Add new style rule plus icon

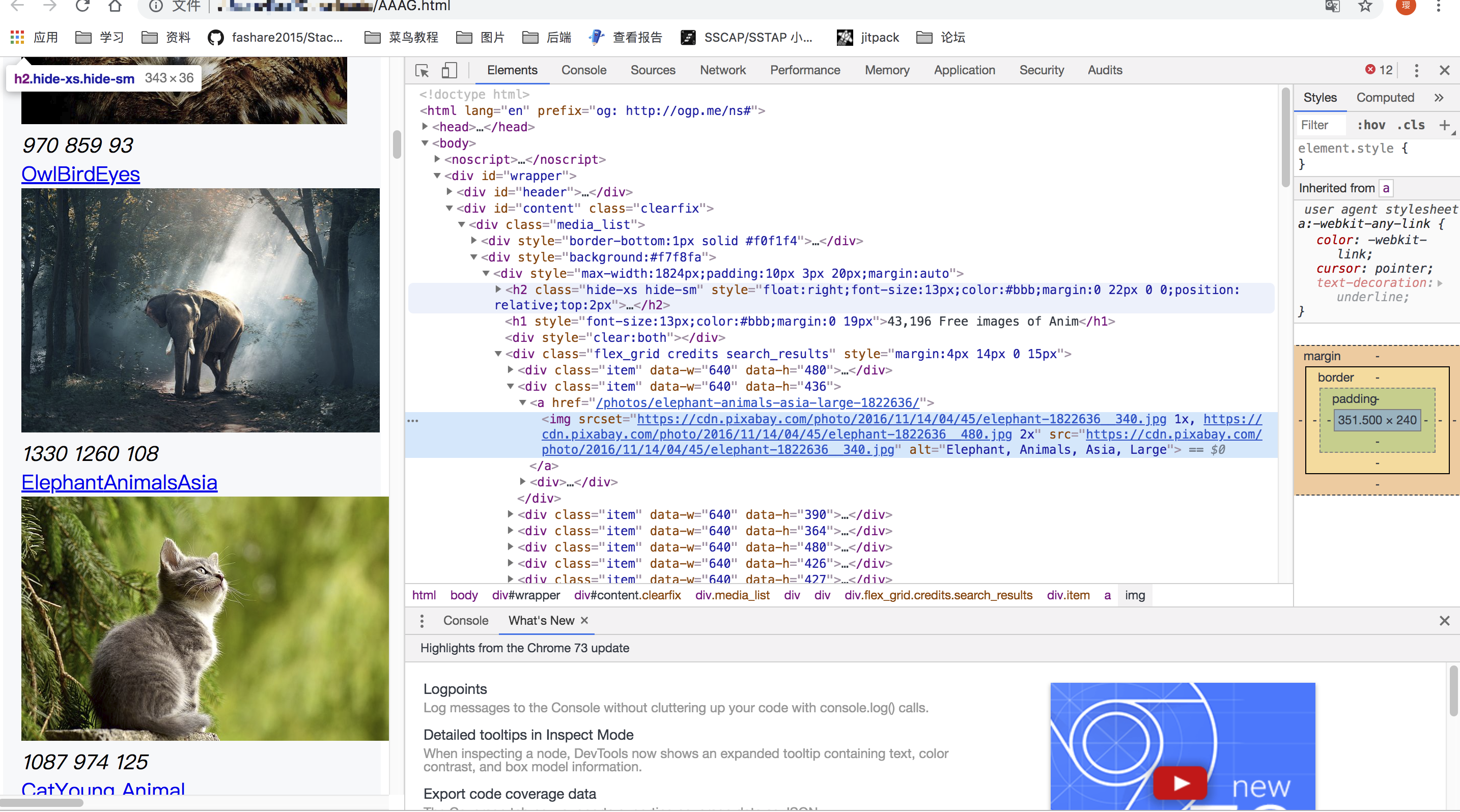pyautogui.click(x=1444, y=125)
